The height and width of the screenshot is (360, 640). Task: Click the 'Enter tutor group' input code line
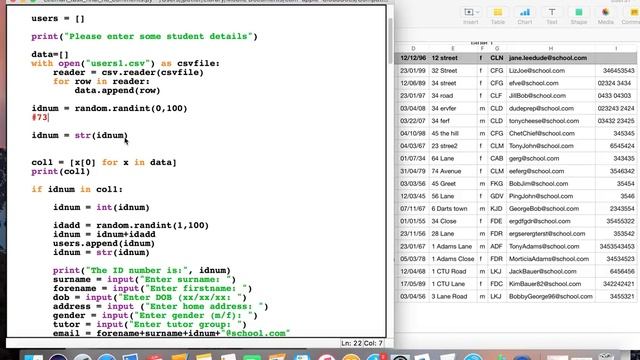(149, 324)
